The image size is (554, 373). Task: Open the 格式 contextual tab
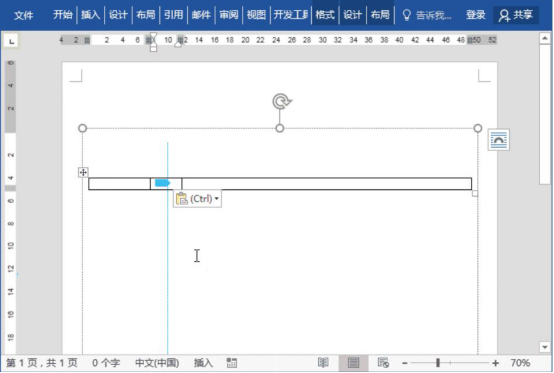(325, 15)
